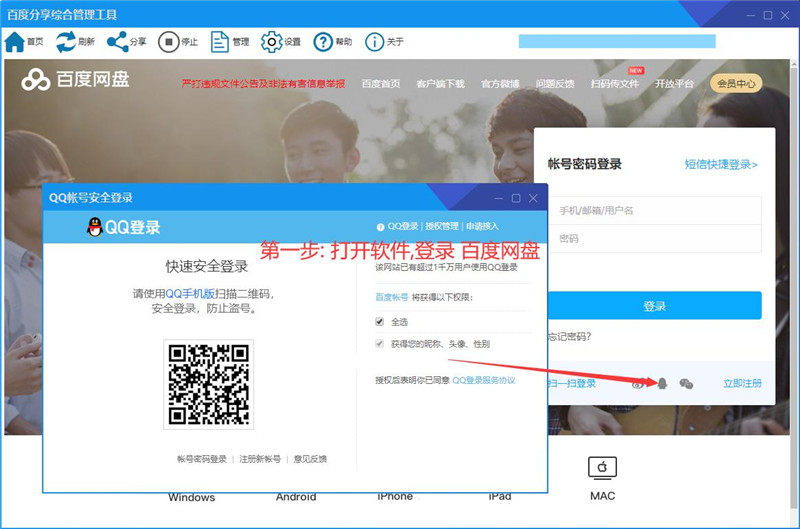Image resolution: width=800 pixels, height=529 pixels.
Task: Open 官方微博 nav item
Action: tap(500, 84)
